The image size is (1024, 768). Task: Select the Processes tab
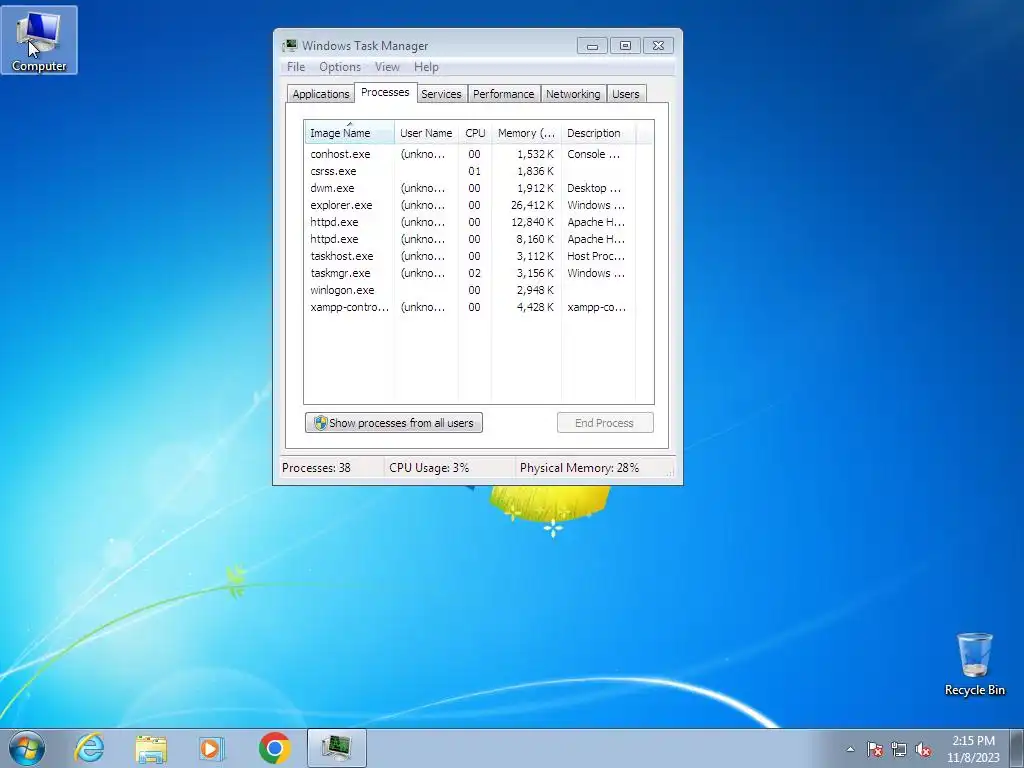(x=385, y=92)
